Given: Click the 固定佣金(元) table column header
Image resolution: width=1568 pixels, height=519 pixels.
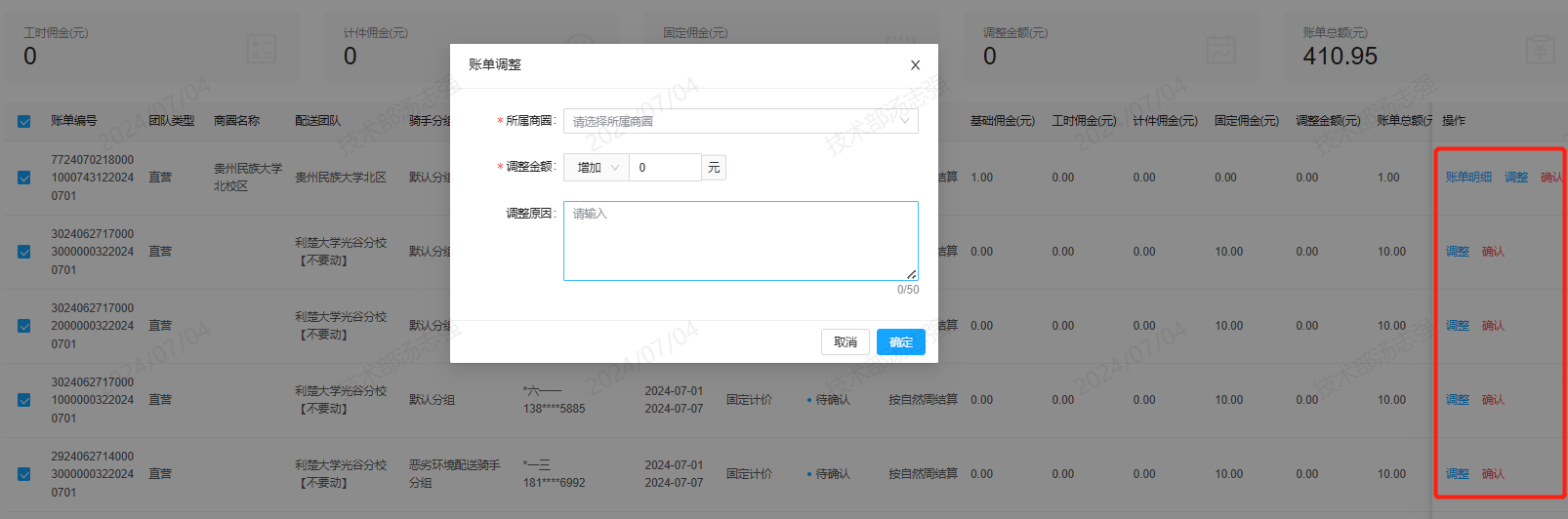Looking at the screenshot, I should [x=1247, y=121].
